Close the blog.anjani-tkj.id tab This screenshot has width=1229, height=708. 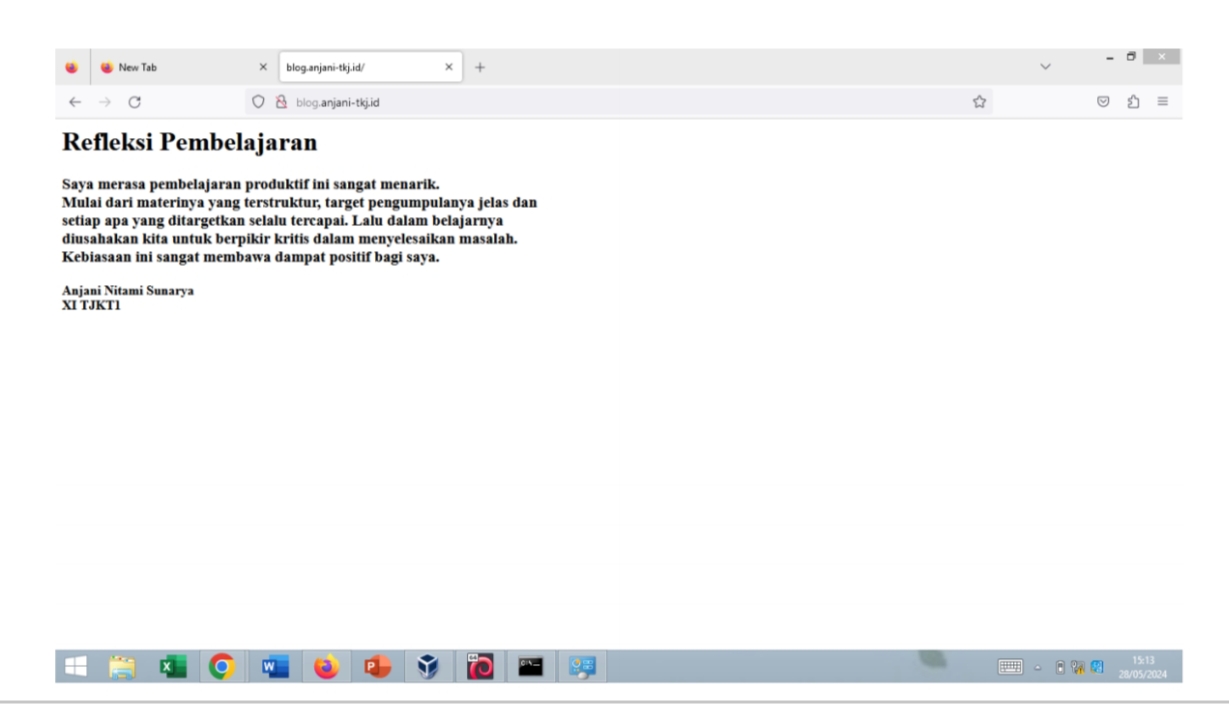[449, 67]
